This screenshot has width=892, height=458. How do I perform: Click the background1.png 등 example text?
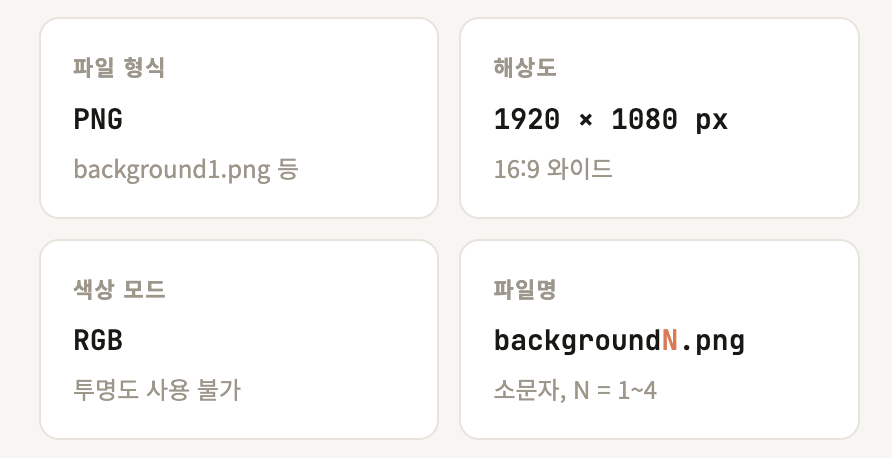tap(172, 169)
